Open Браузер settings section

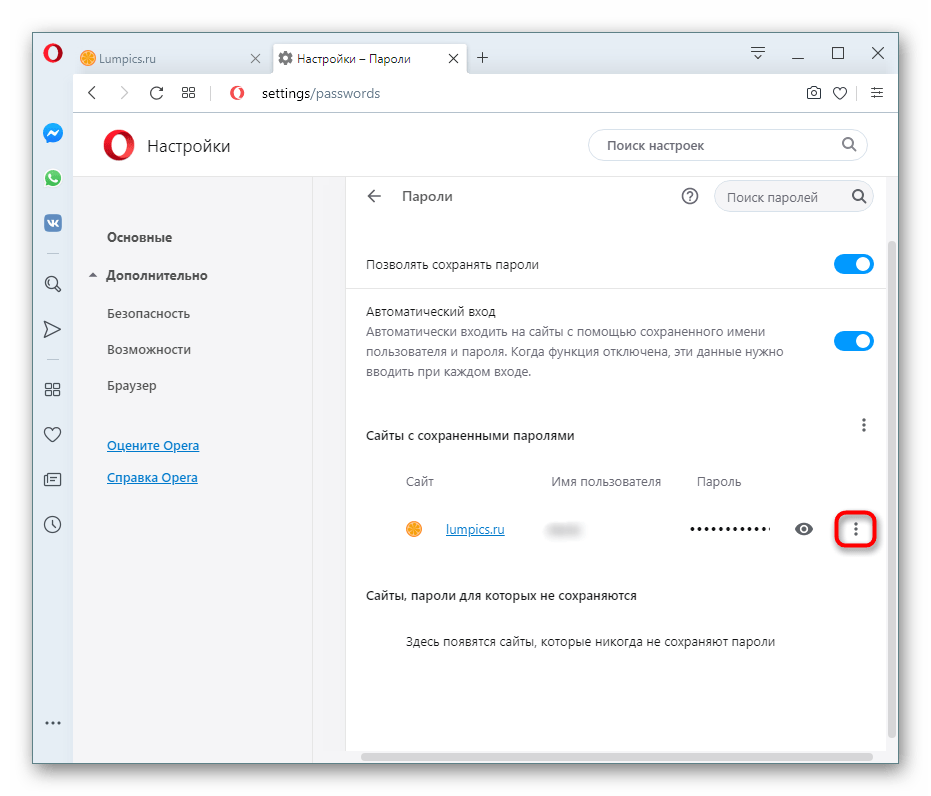coord(132,386)
